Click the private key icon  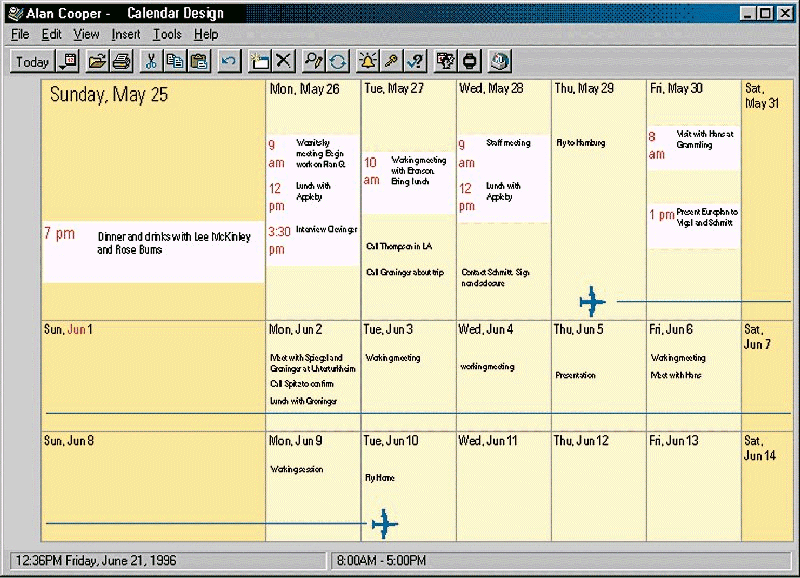click(392, 62)
